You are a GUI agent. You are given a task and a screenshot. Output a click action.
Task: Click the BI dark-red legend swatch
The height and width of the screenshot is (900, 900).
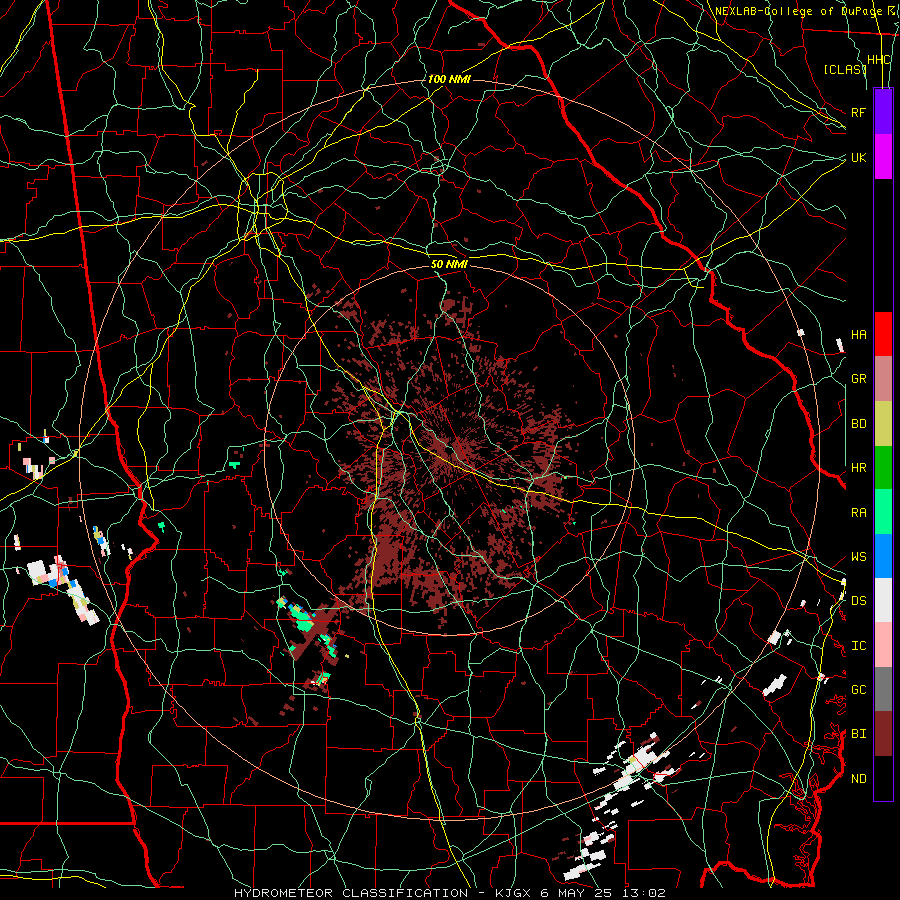click(883, 734)
